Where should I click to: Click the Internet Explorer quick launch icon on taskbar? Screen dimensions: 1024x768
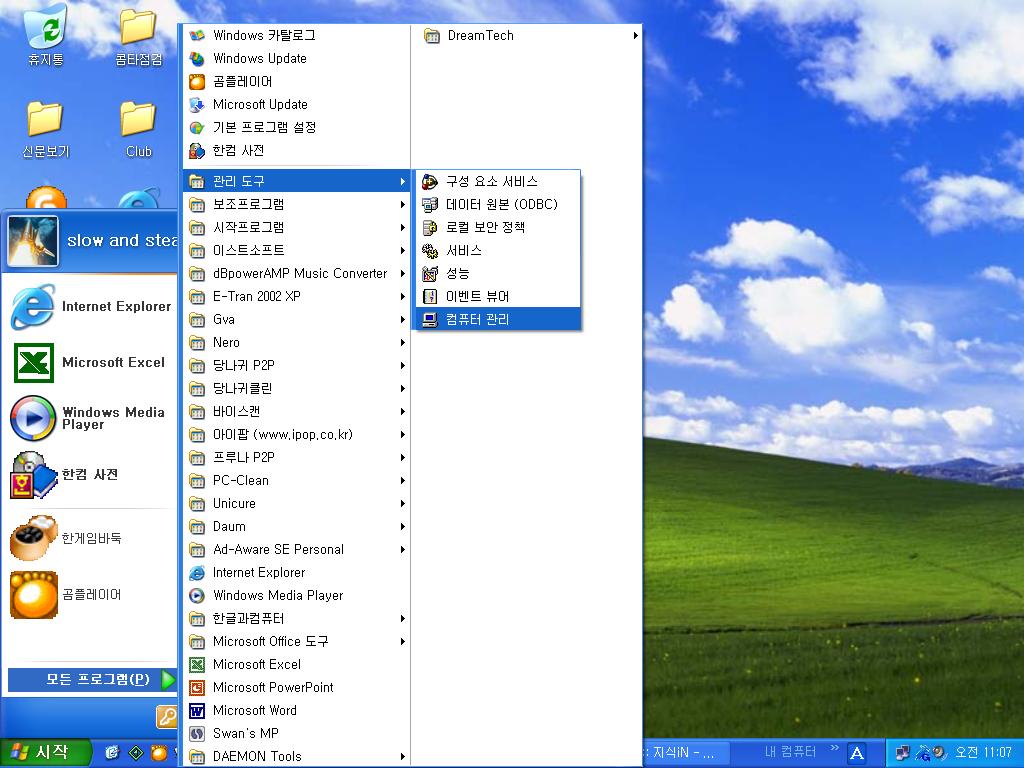[x=112, y=753]
